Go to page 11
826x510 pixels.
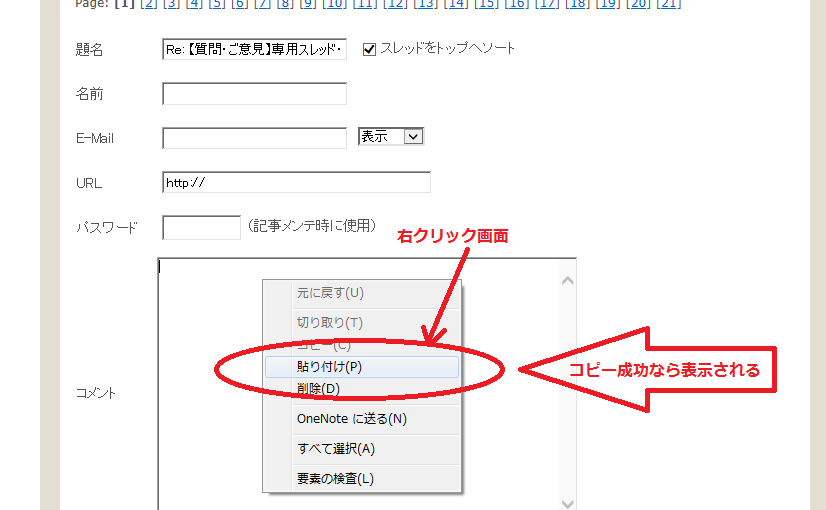(365, 4)
